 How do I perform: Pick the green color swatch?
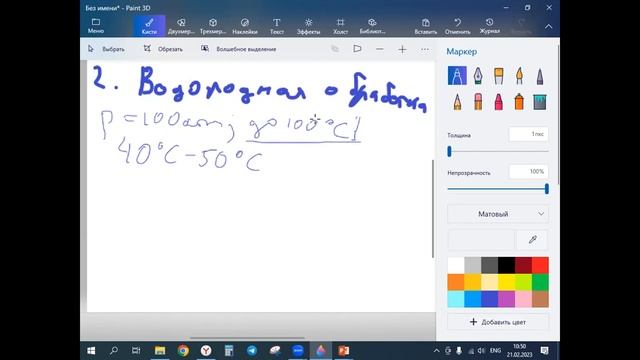click(540, 282)
